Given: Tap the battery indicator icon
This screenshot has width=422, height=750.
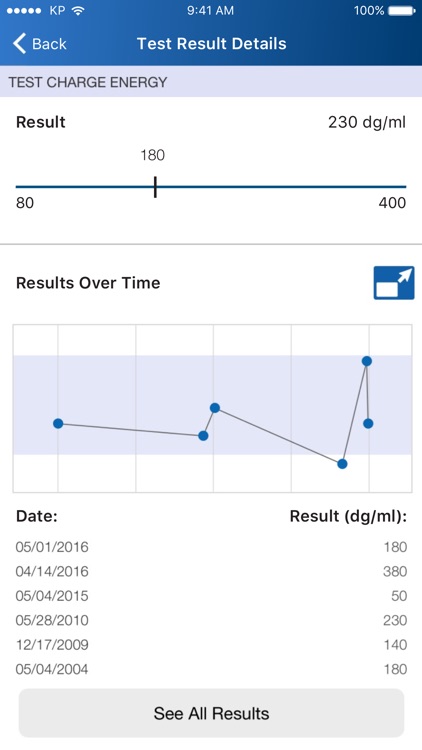Looking at the screenshot, I should (402, 11).
